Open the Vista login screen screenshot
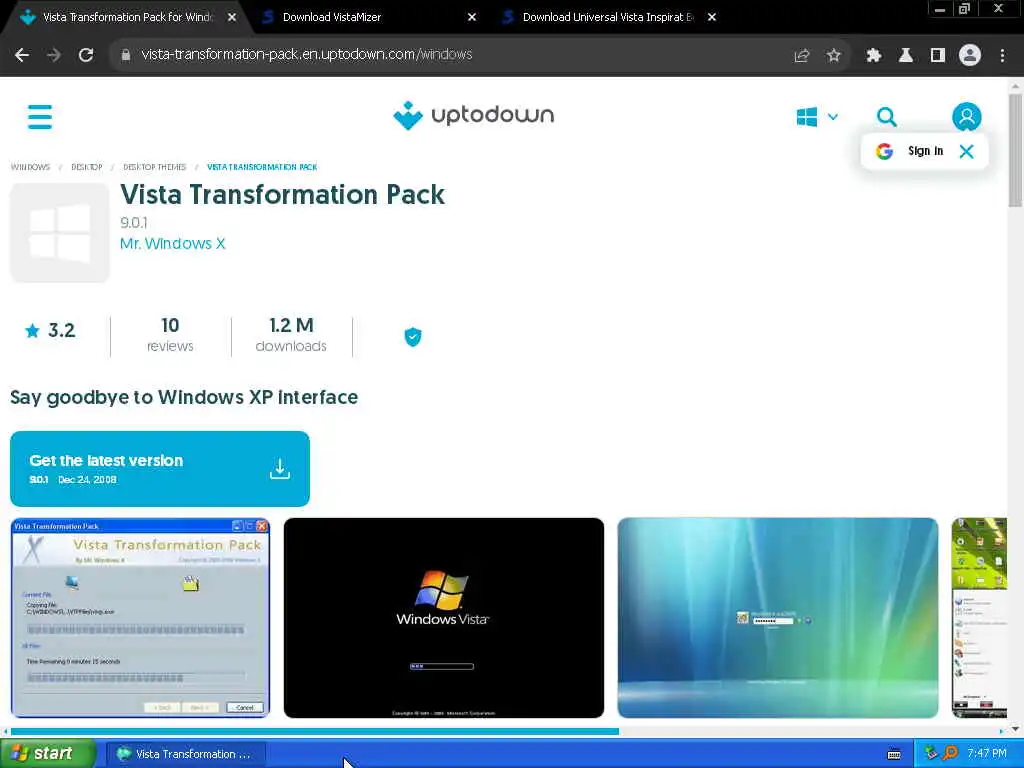 point(778,618)
